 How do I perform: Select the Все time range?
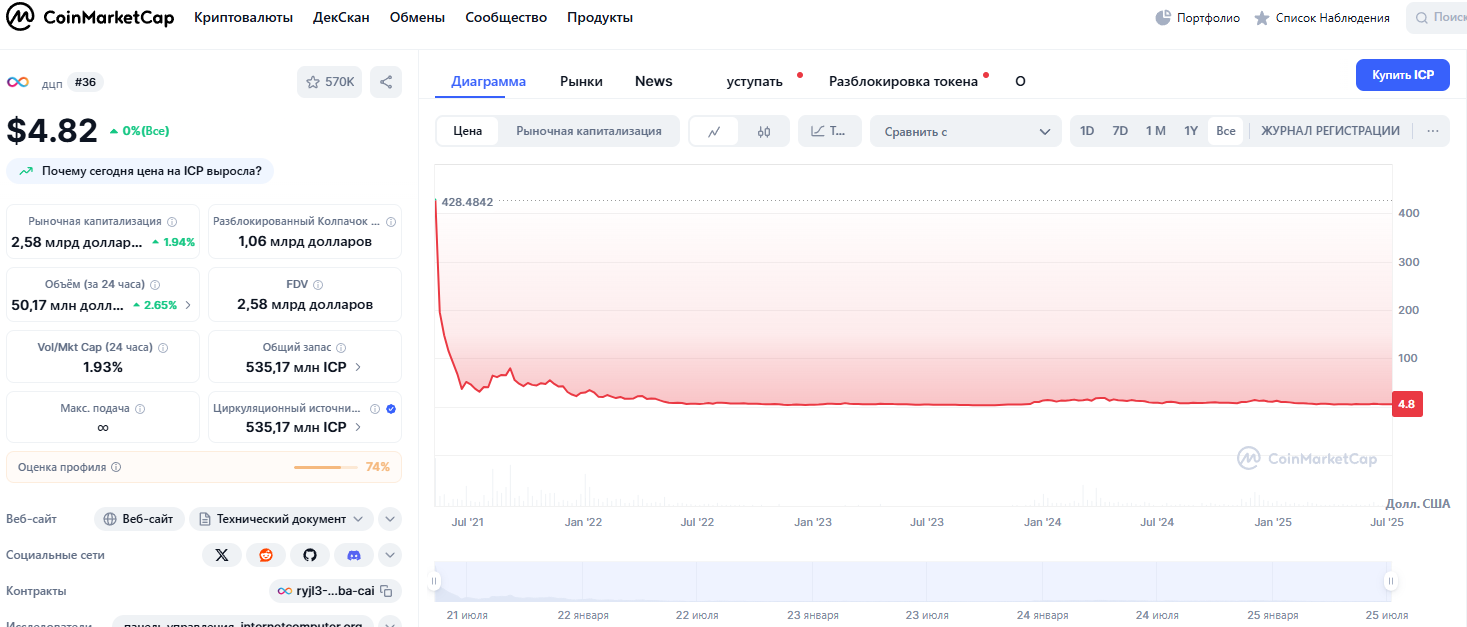tap(1226, 131)
